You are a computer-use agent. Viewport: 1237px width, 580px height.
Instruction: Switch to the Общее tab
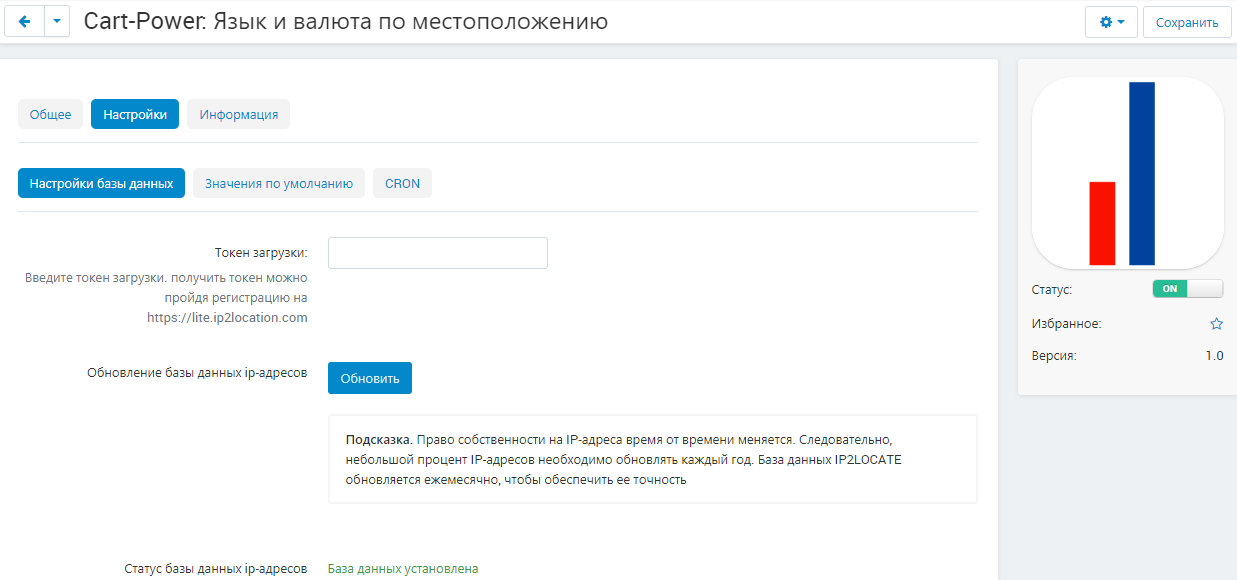[50, 114]
